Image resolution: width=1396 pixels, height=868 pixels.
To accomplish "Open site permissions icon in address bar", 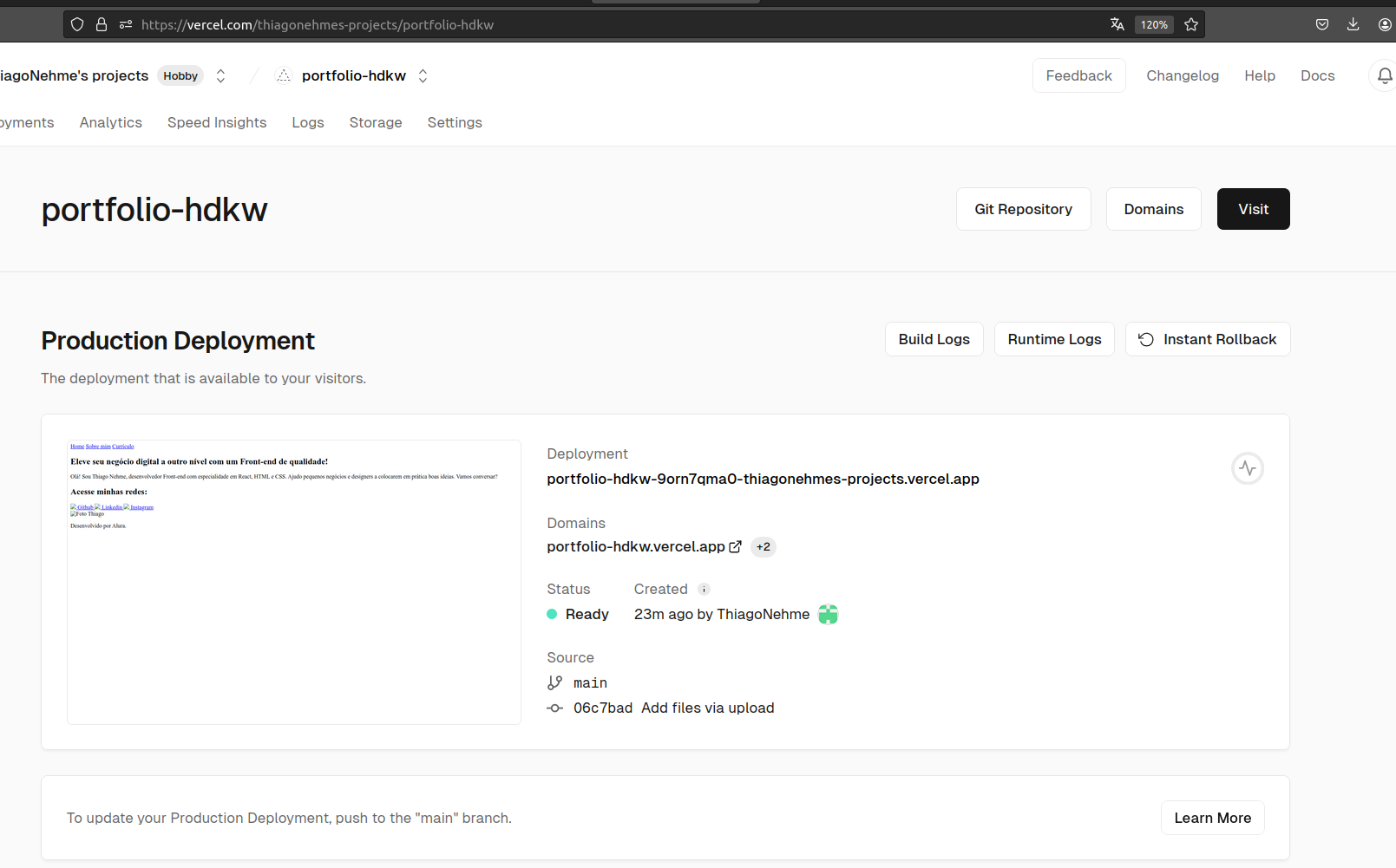I will click(126, 24).
